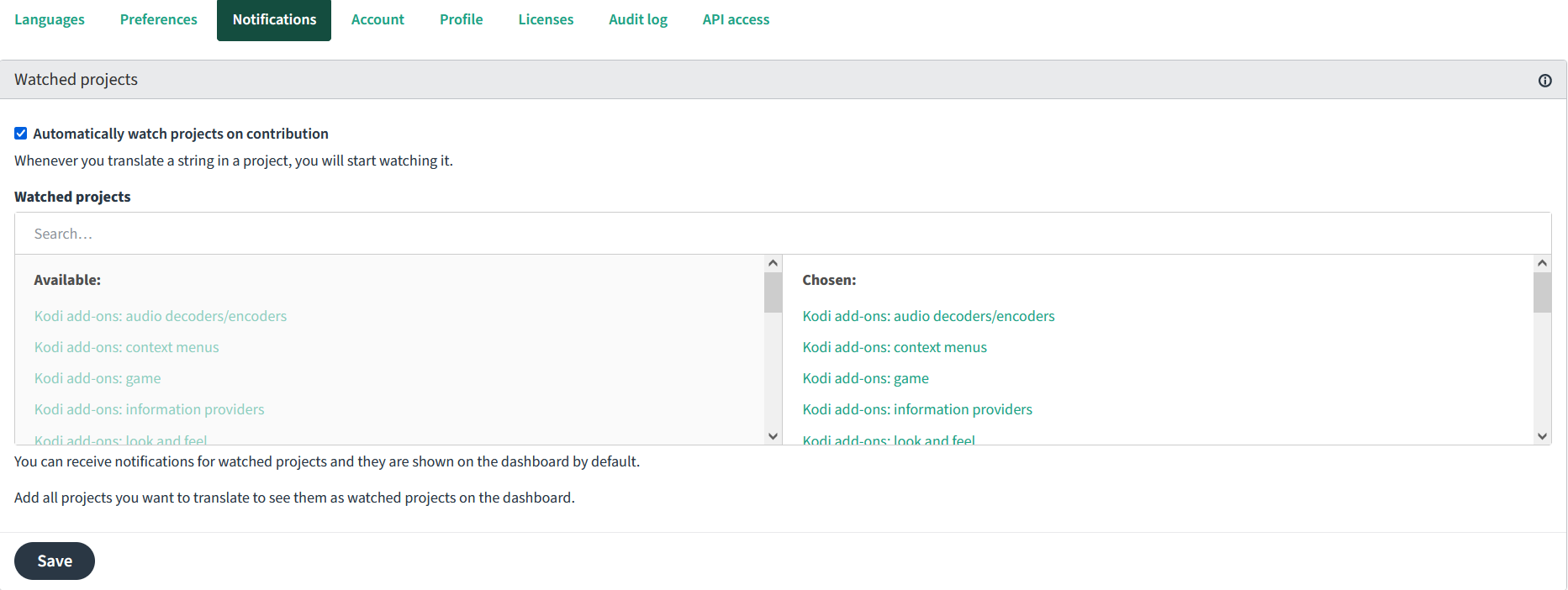Image resolution: width=1568 pixels, height=590 pixels.
Task: Open the Preferences tab
Action: tap(158, 19)
